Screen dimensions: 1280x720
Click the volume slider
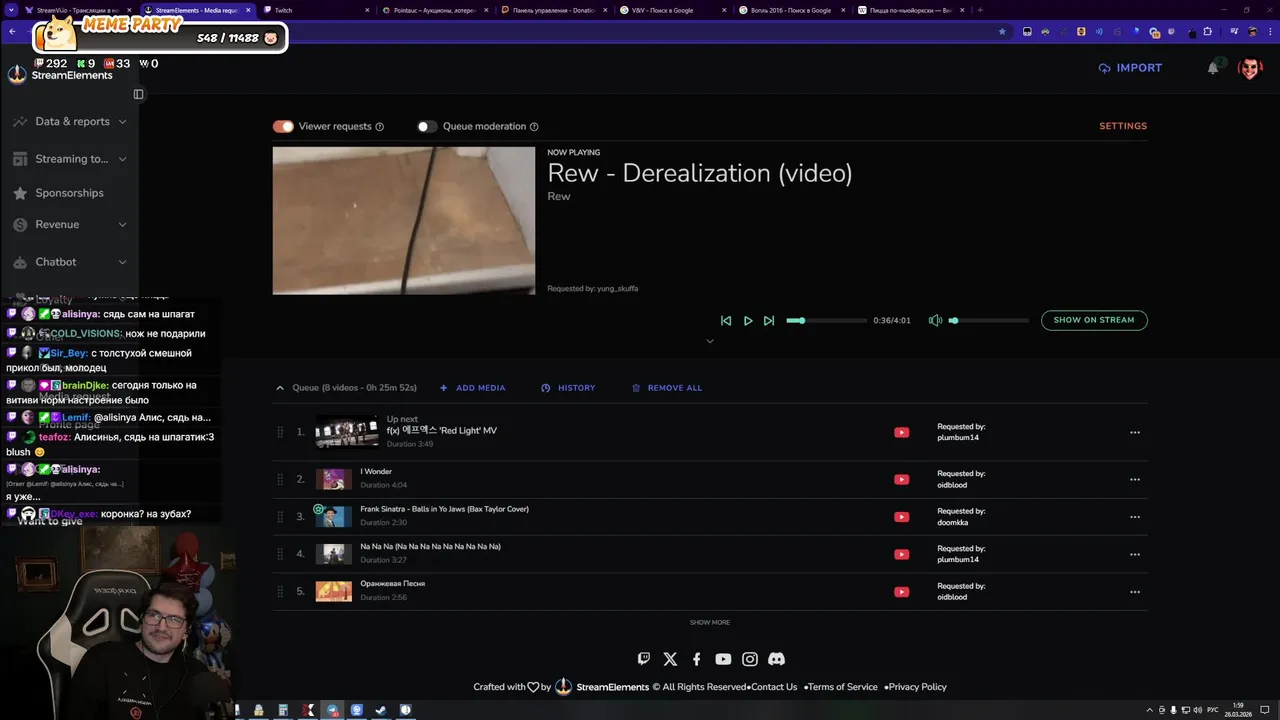[x=988, y=320]
